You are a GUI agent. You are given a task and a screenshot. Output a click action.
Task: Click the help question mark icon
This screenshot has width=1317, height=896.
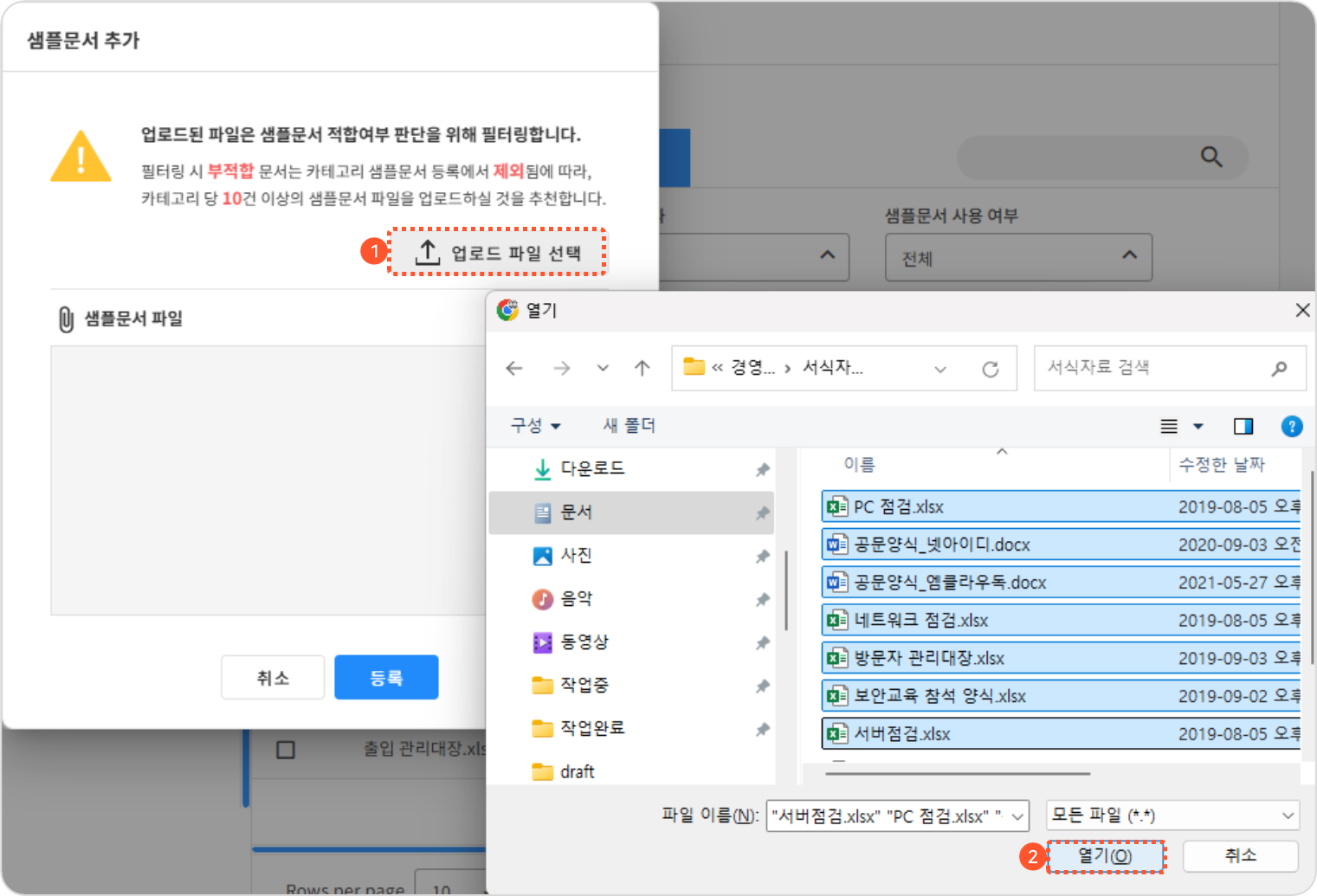pos(1291,426)
